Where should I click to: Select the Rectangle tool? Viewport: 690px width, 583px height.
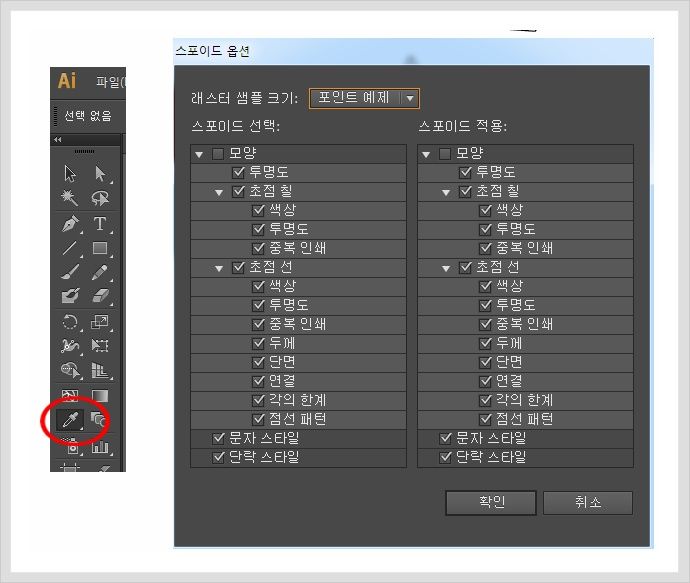pos(100,248)
